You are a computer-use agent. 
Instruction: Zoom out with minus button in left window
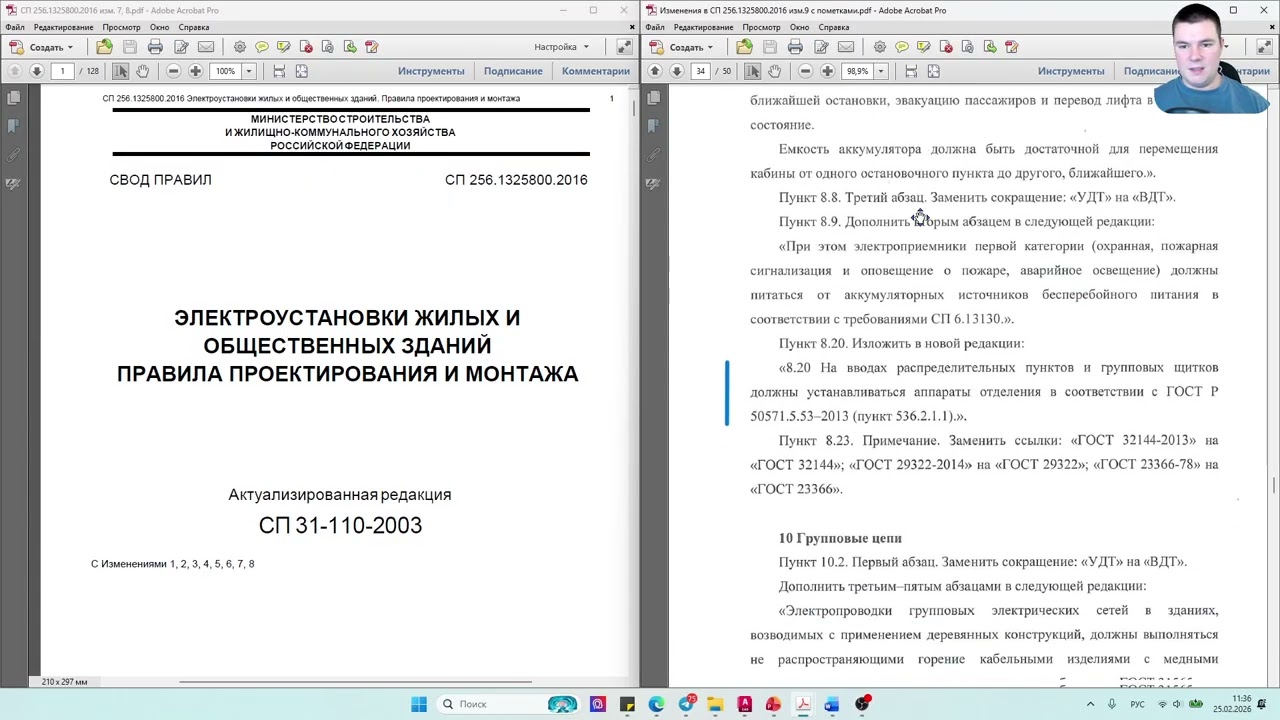(173, 71)
